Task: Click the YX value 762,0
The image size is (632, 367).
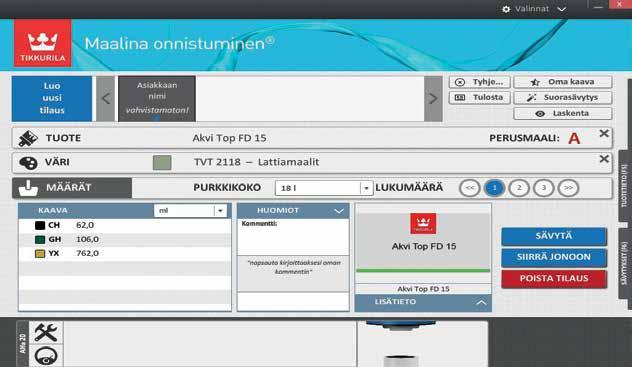Action: coord(87,253)
